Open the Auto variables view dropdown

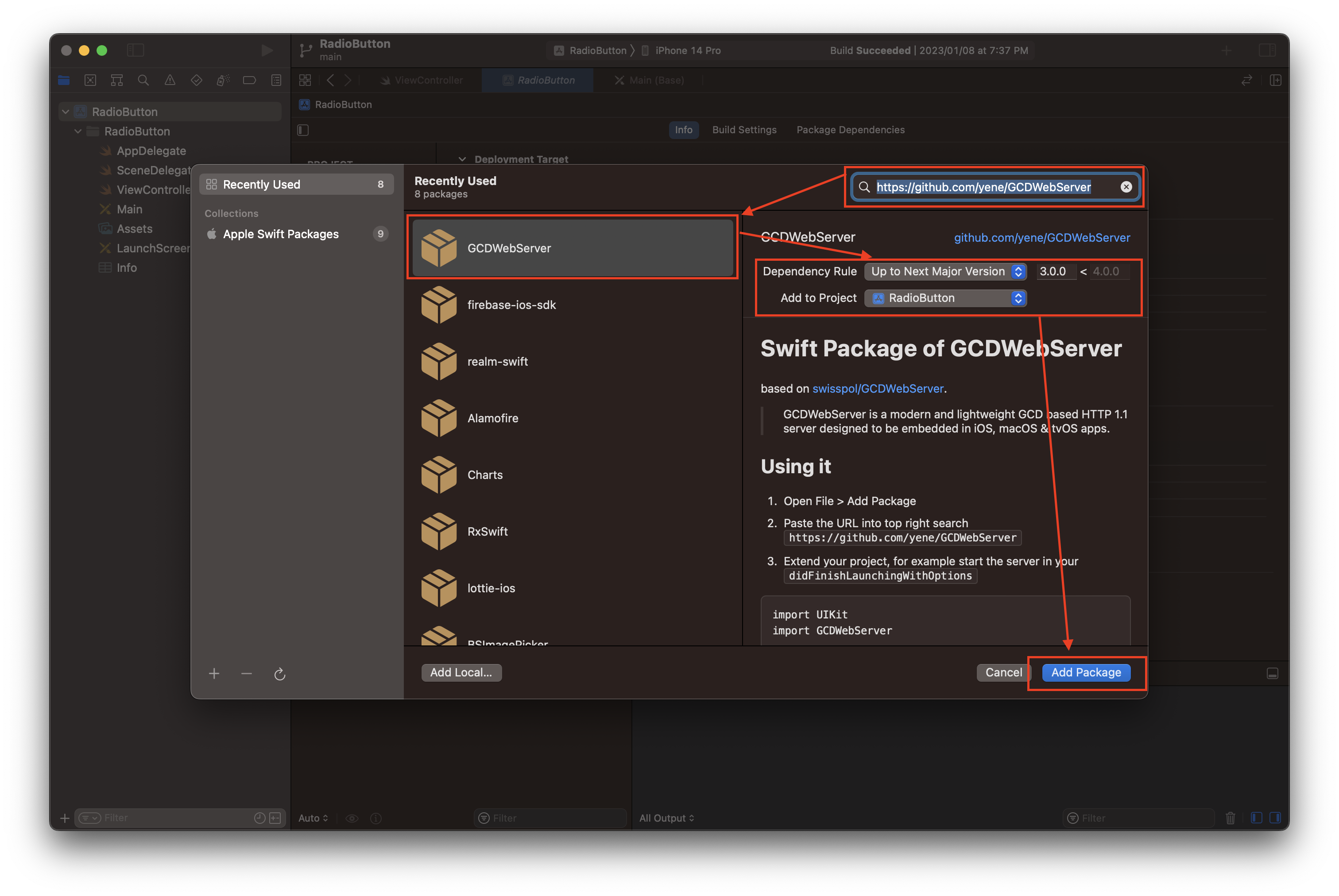pyautogui.click(x=313, y=818)
